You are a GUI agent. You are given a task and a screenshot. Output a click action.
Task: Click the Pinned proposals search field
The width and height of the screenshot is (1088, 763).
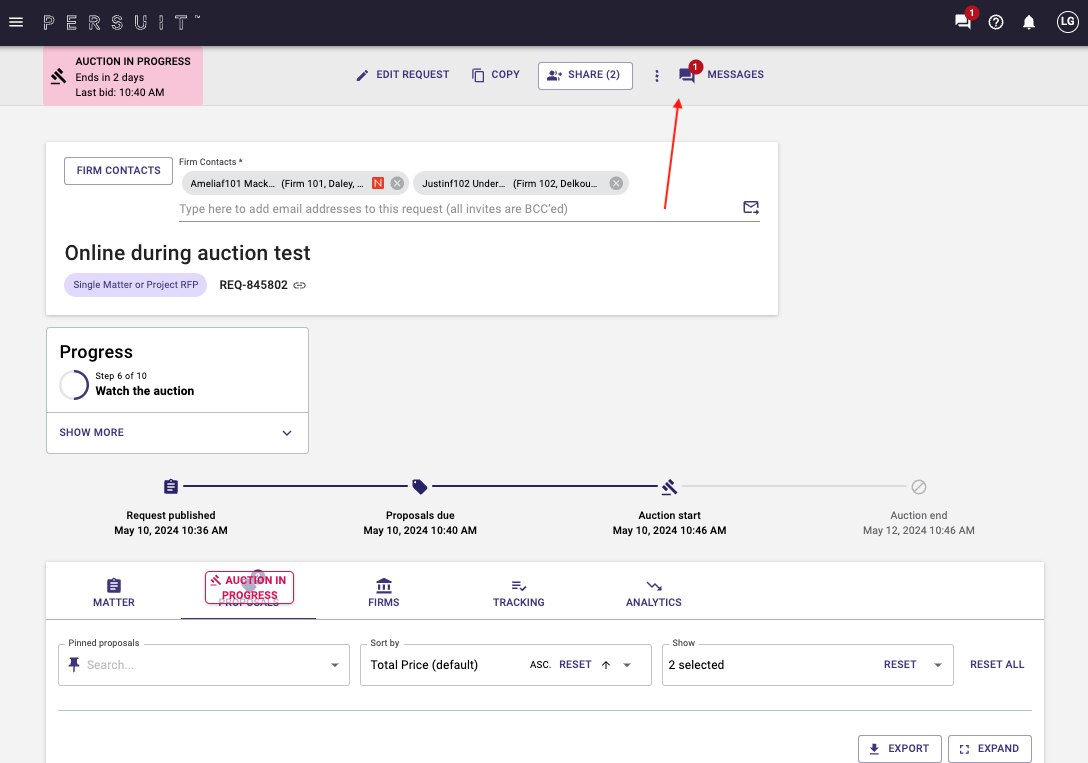tap(205, 665)
